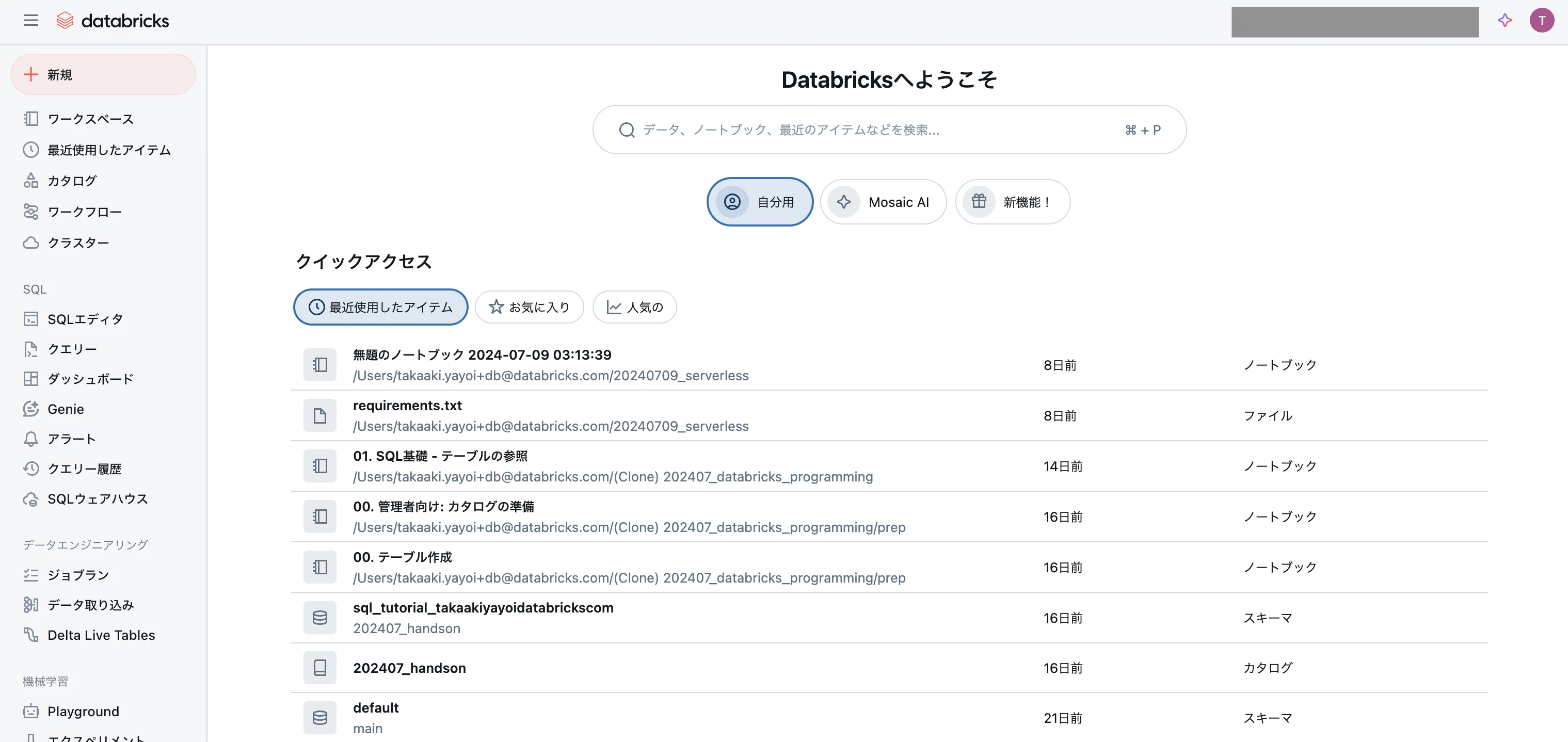Open the user avatar T menu
This screenshot has width=1568, height=742.
pyautogui.click(x=1542, y=21)
